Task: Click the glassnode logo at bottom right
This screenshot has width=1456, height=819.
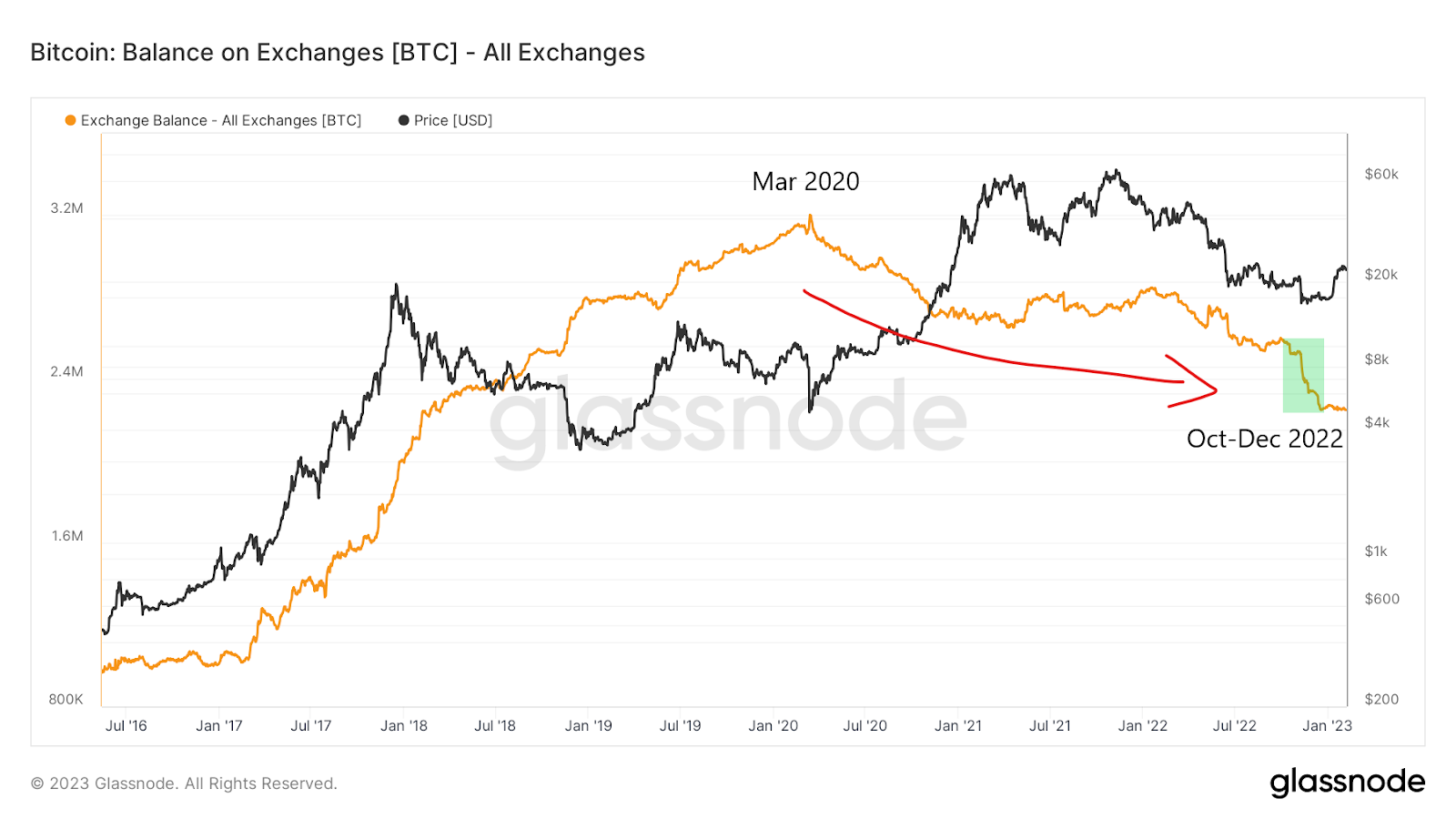Action: pos(1347,783)
